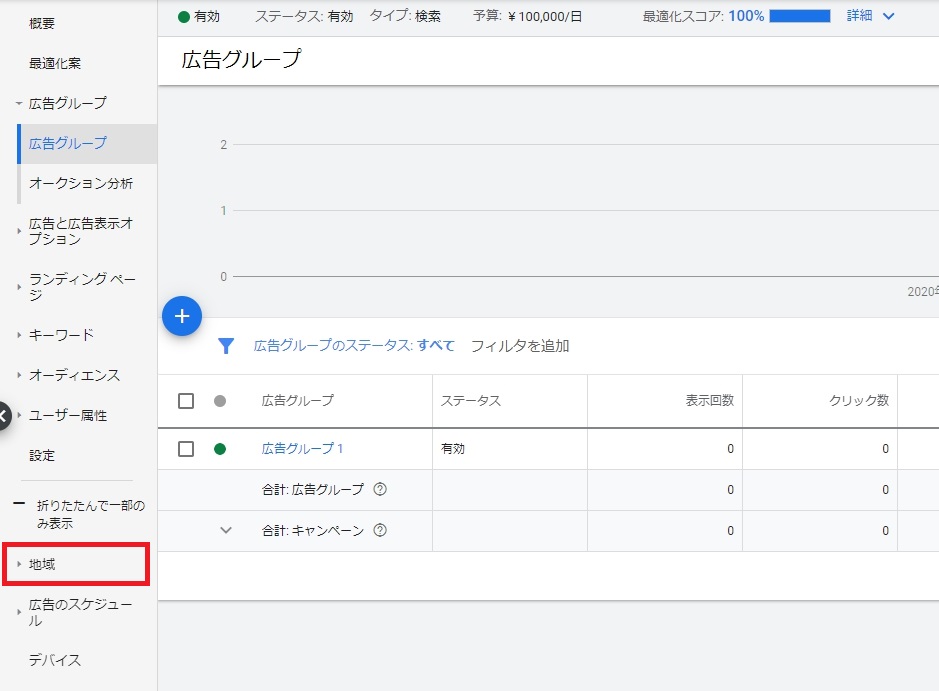This screenshot has width=939, height=691.
Task: Open 設定 in the side menu
Action: [42, 456]
